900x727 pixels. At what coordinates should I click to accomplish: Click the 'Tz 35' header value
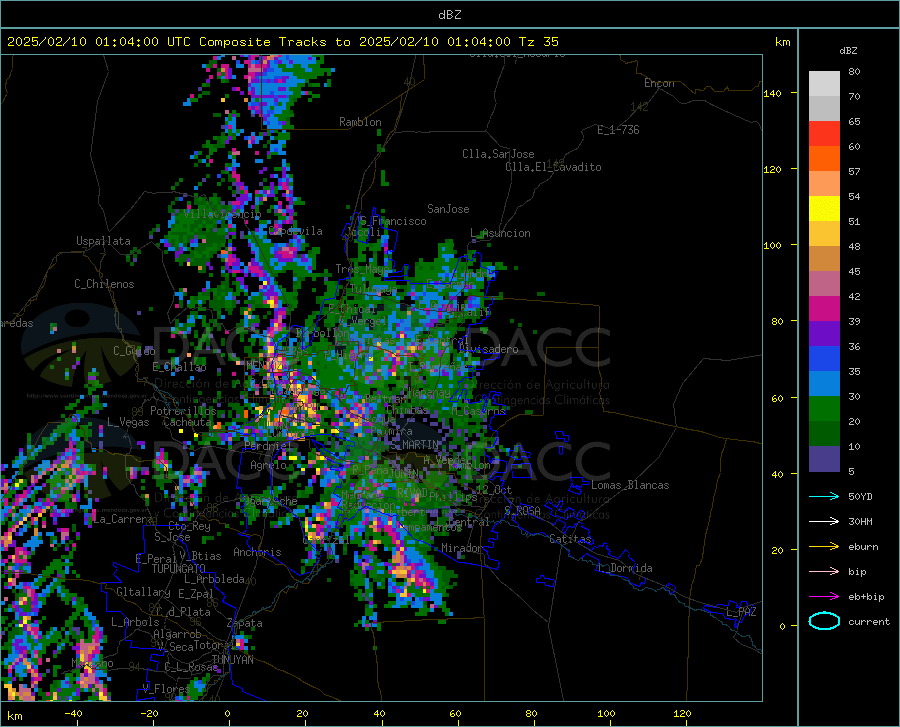539,42
